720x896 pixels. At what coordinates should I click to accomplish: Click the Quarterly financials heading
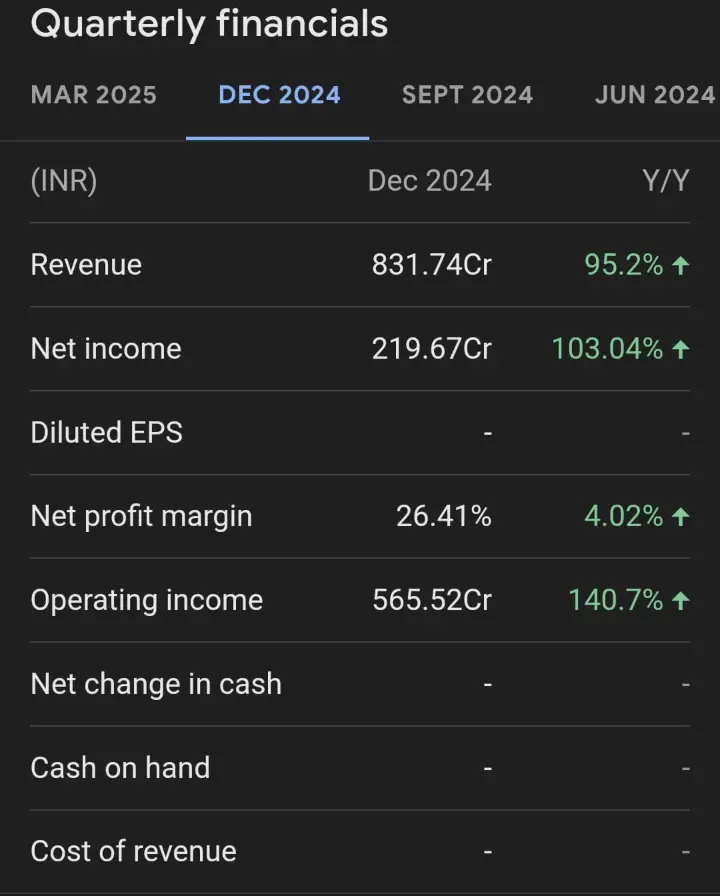pos(209,24)
